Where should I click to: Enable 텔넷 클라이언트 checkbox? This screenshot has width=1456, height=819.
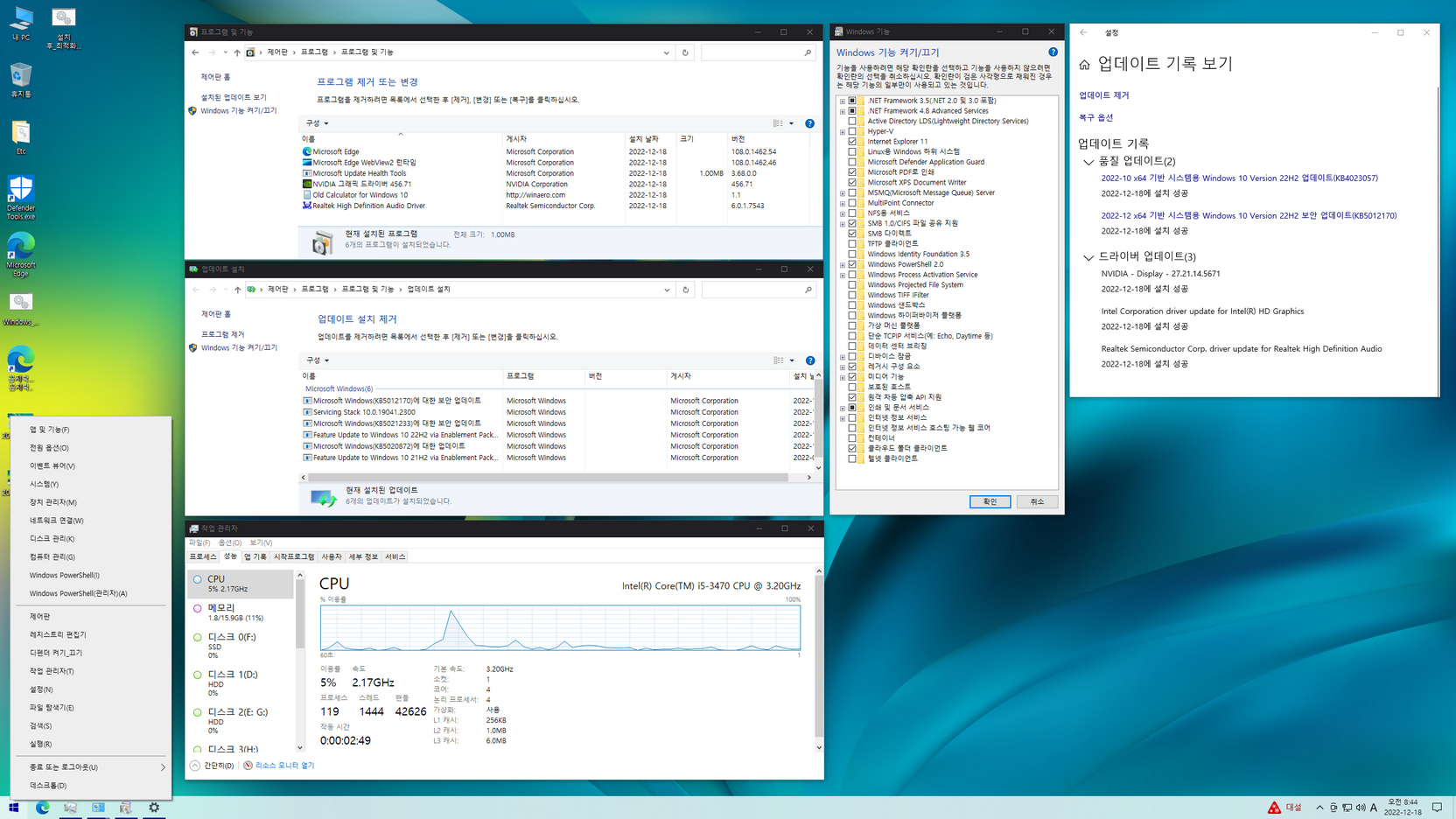point(852,458)
